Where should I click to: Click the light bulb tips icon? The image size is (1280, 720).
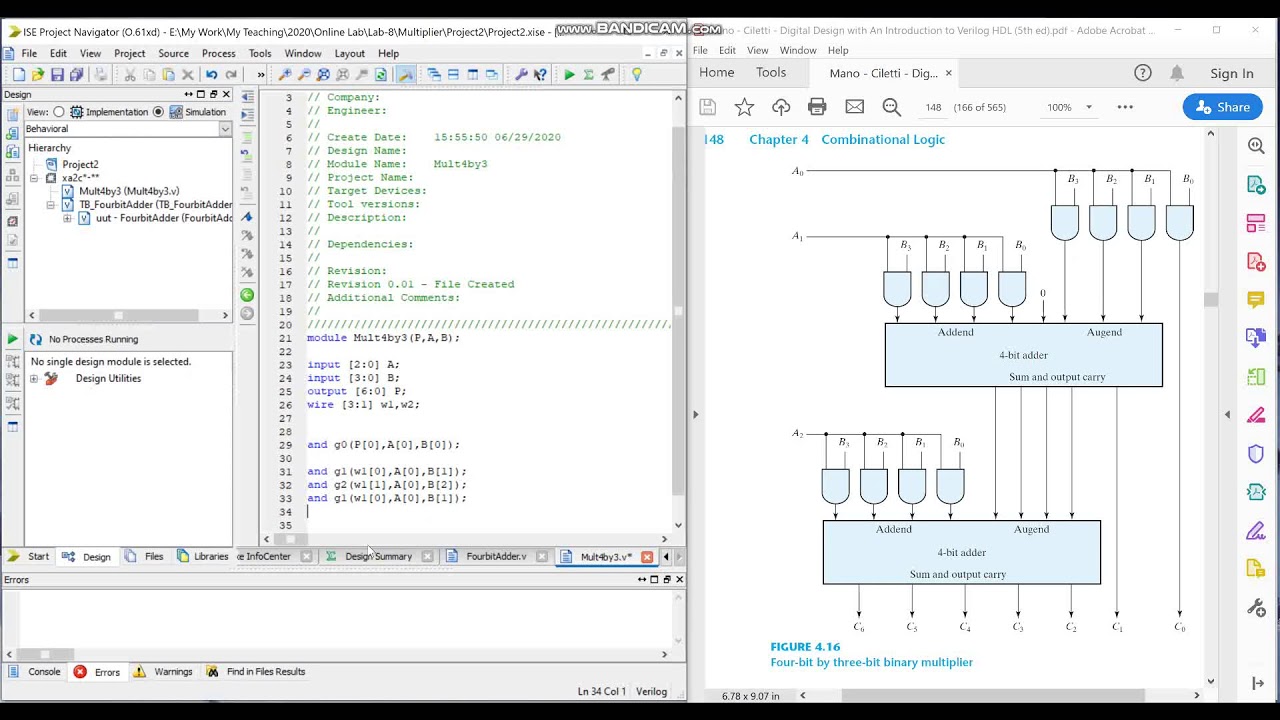[636, 75]
